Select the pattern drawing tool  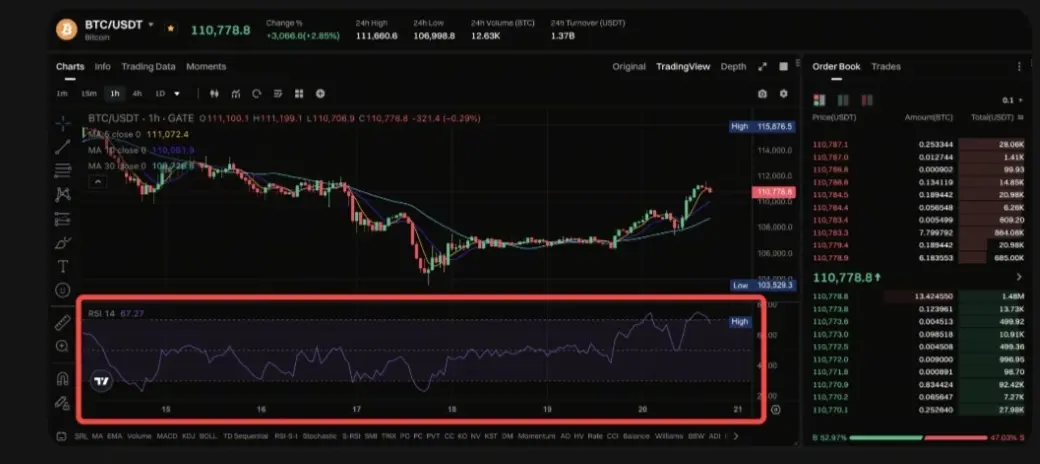click(63, 194)
